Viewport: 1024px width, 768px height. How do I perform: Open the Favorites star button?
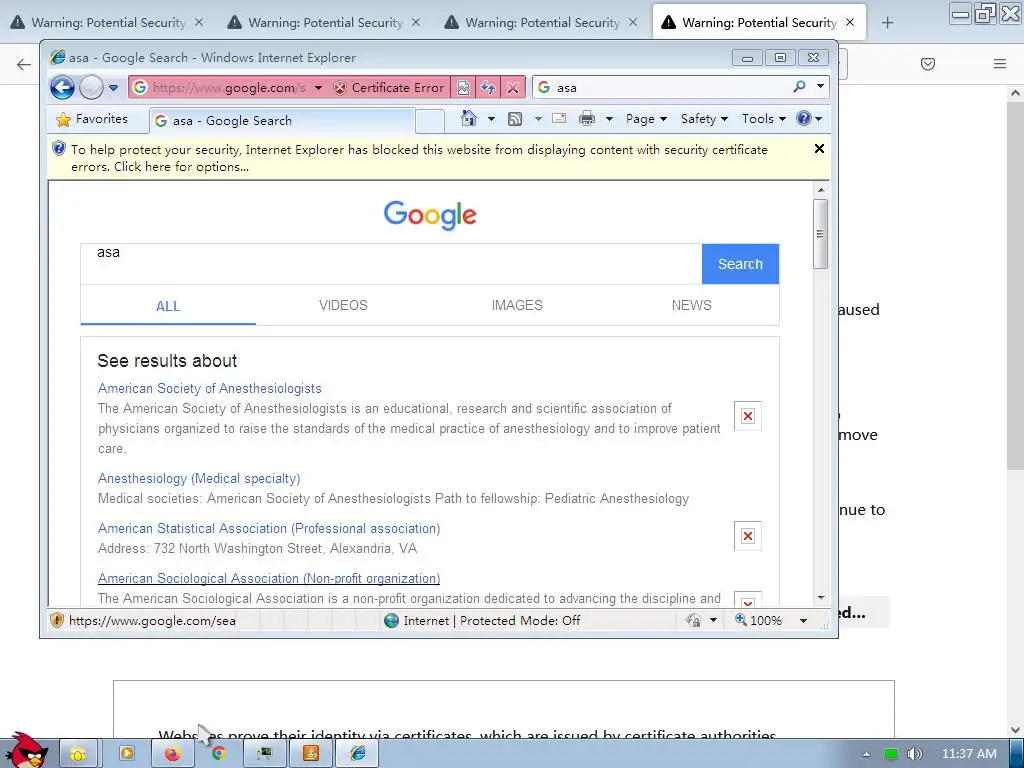[93, 119]
